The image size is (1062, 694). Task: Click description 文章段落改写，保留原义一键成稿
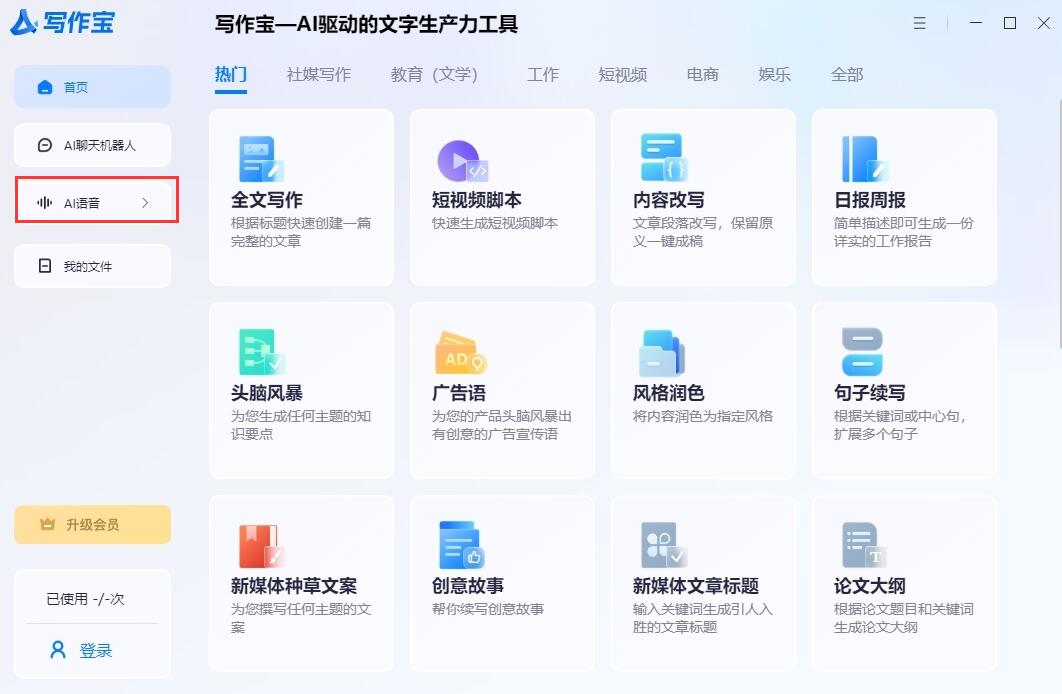tap(703, 232)
